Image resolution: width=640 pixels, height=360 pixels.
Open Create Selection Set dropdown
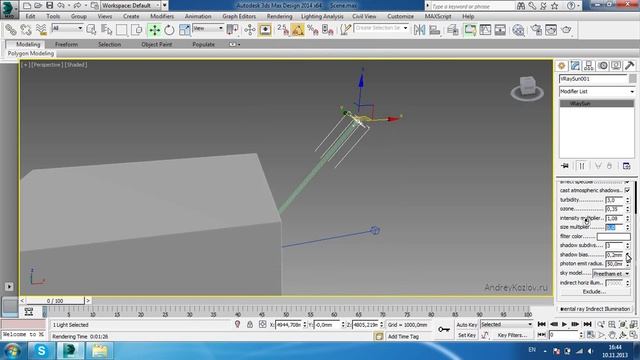tap(381, 28)
